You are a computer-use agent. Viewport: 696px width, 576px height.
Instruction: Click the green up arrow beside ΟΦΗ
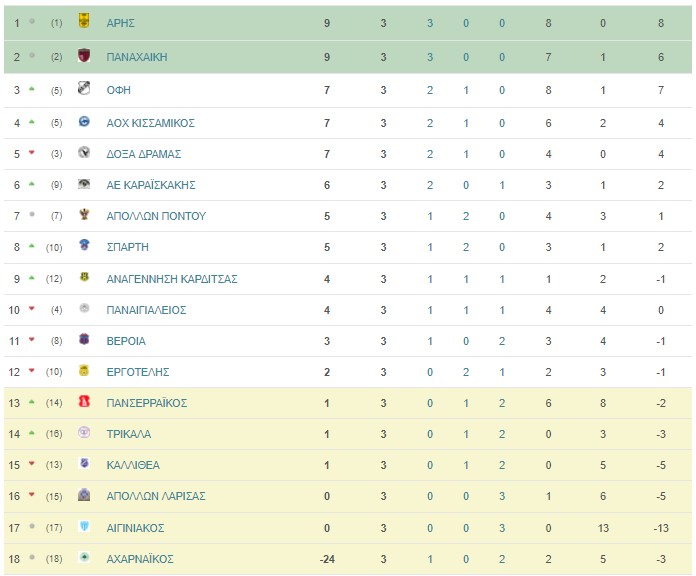pos(32,89)
